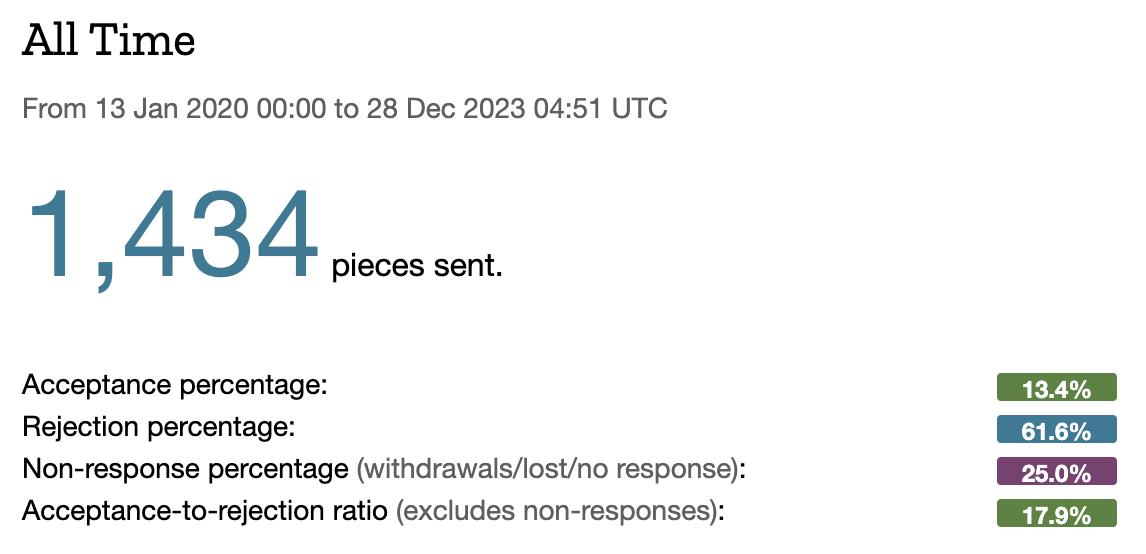Click the green 17.9% ratio badge
Image resolution: width=1146 pixels, height=554 pixels.
click(1056, 514)
